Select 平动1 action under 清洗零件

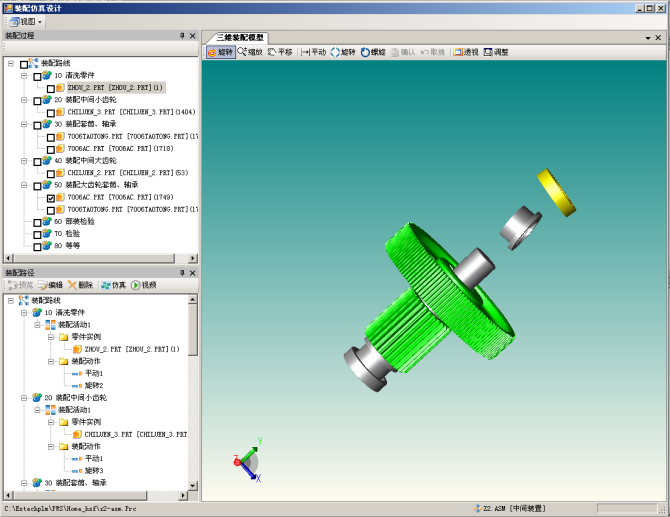pos(94,373)
